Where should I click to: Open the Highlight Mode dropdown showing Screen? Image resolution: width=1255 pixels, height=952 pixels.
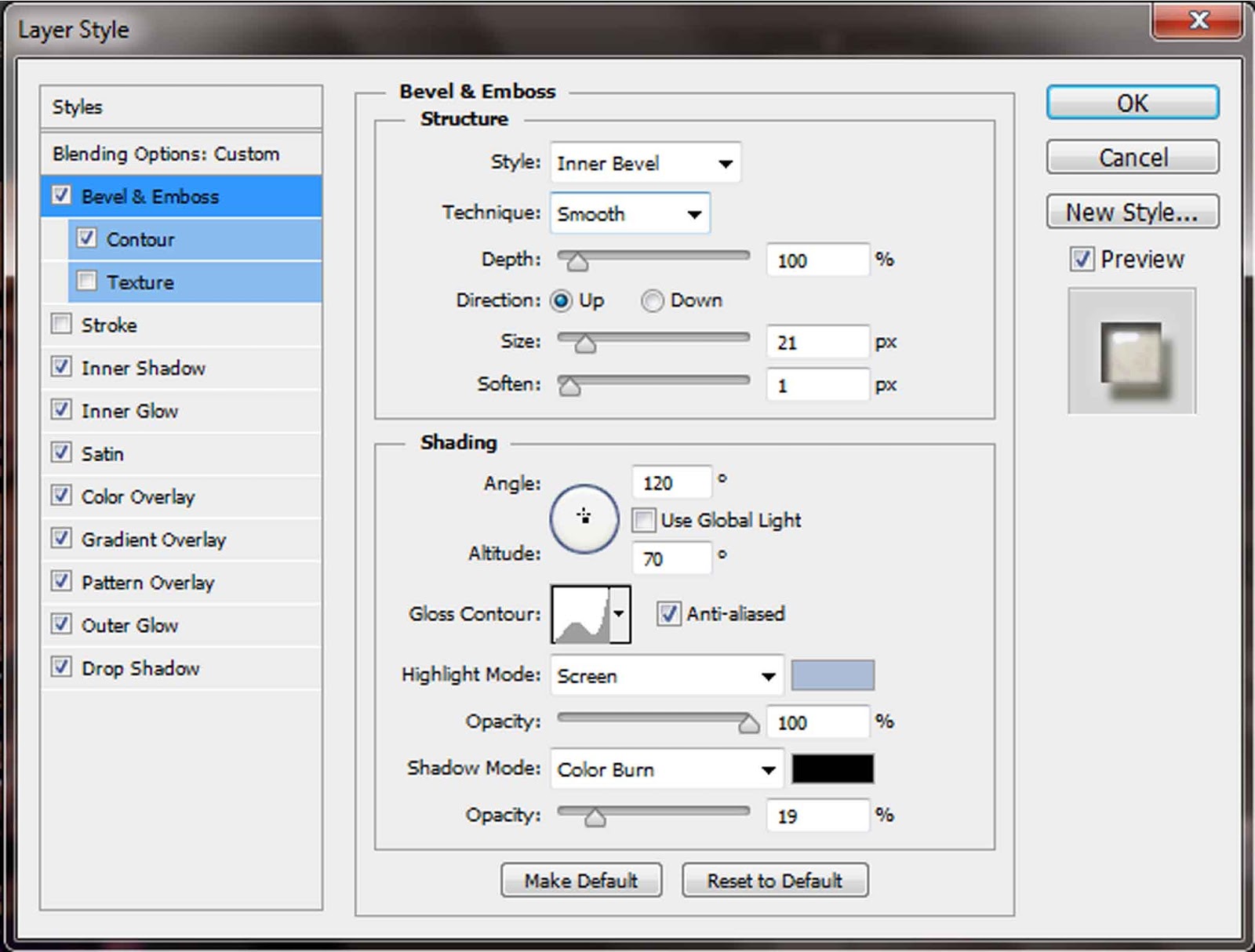667,676
